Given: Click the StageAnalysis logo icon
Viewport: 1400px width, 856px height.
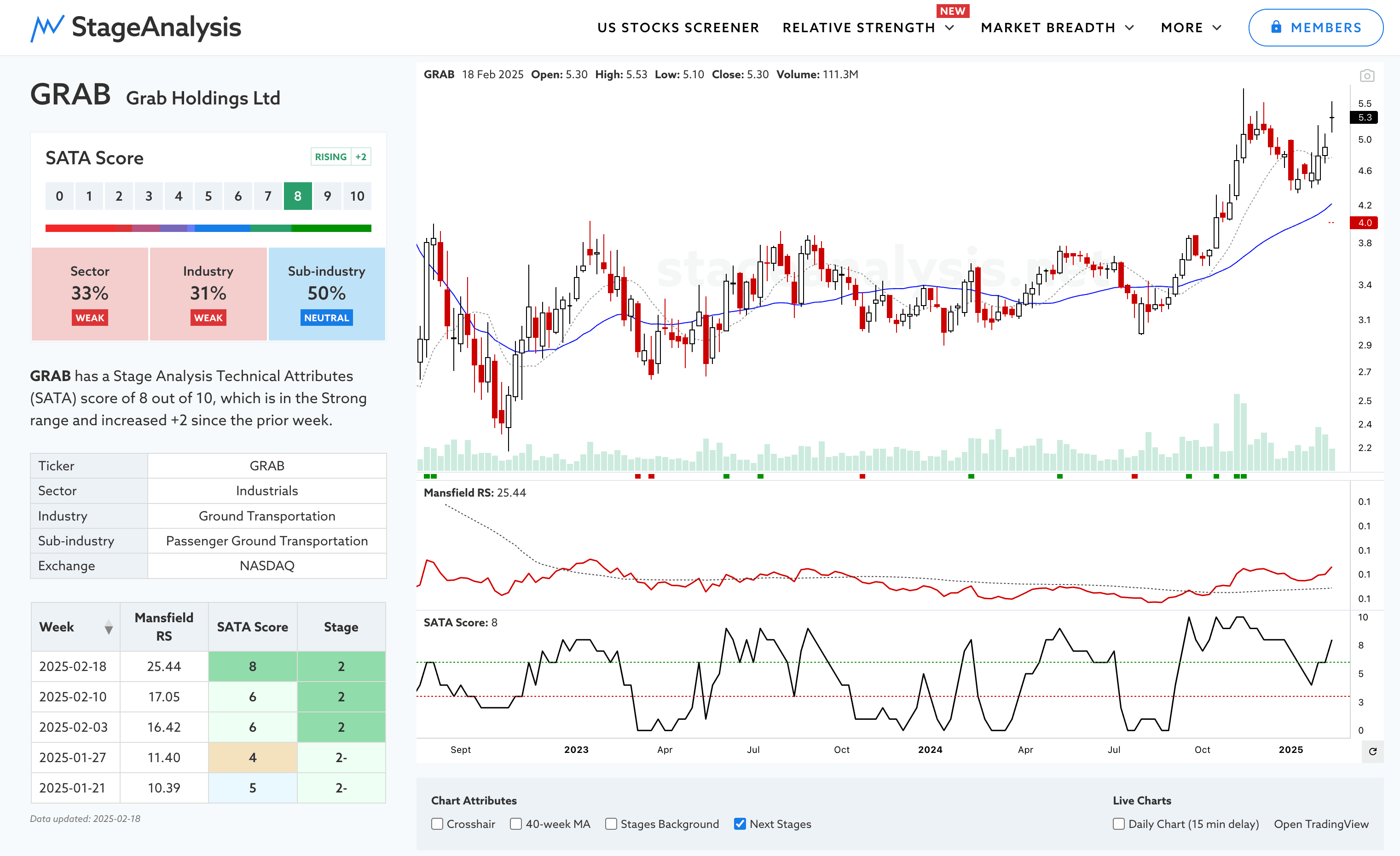Looking at the screenshot, I should (47, 28).
